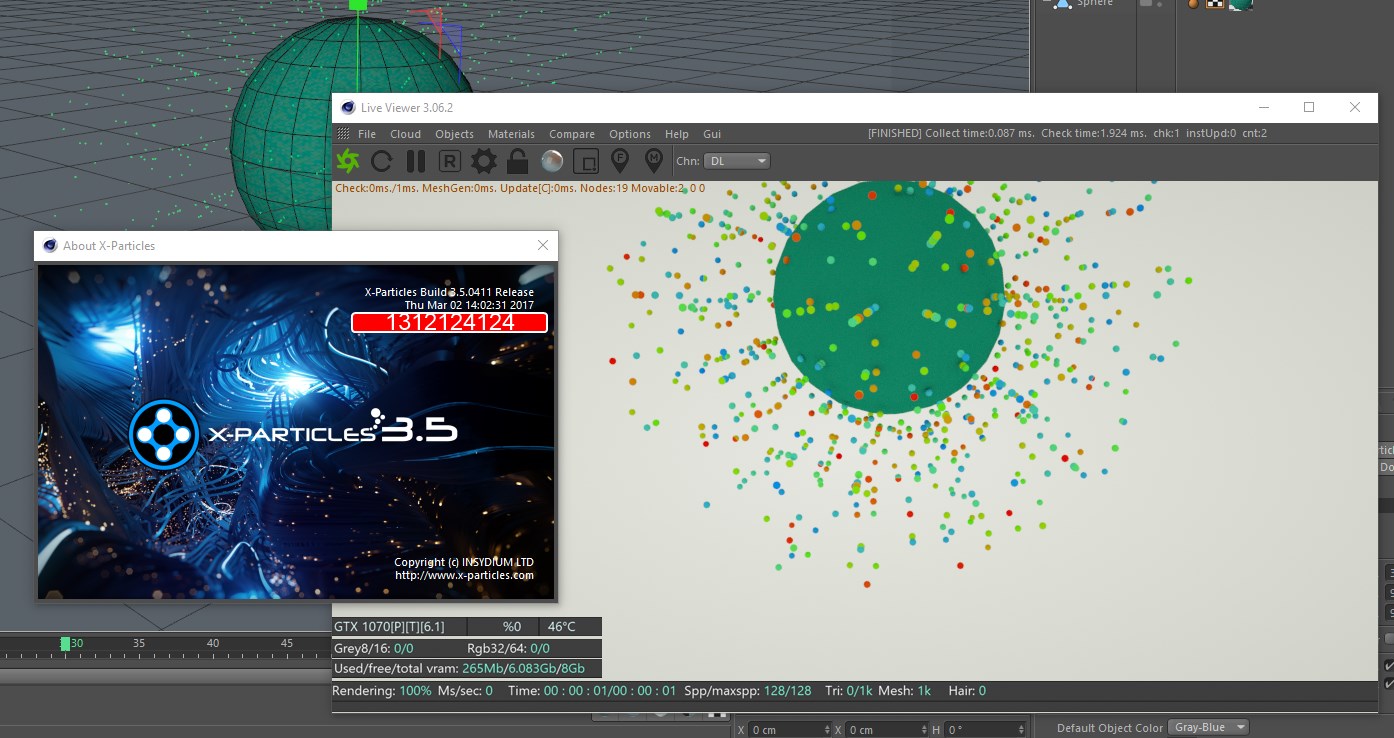Open the Gui menu
This screenshot has height=738, width=1394.
pyautogui.click(x=712, y=134)
